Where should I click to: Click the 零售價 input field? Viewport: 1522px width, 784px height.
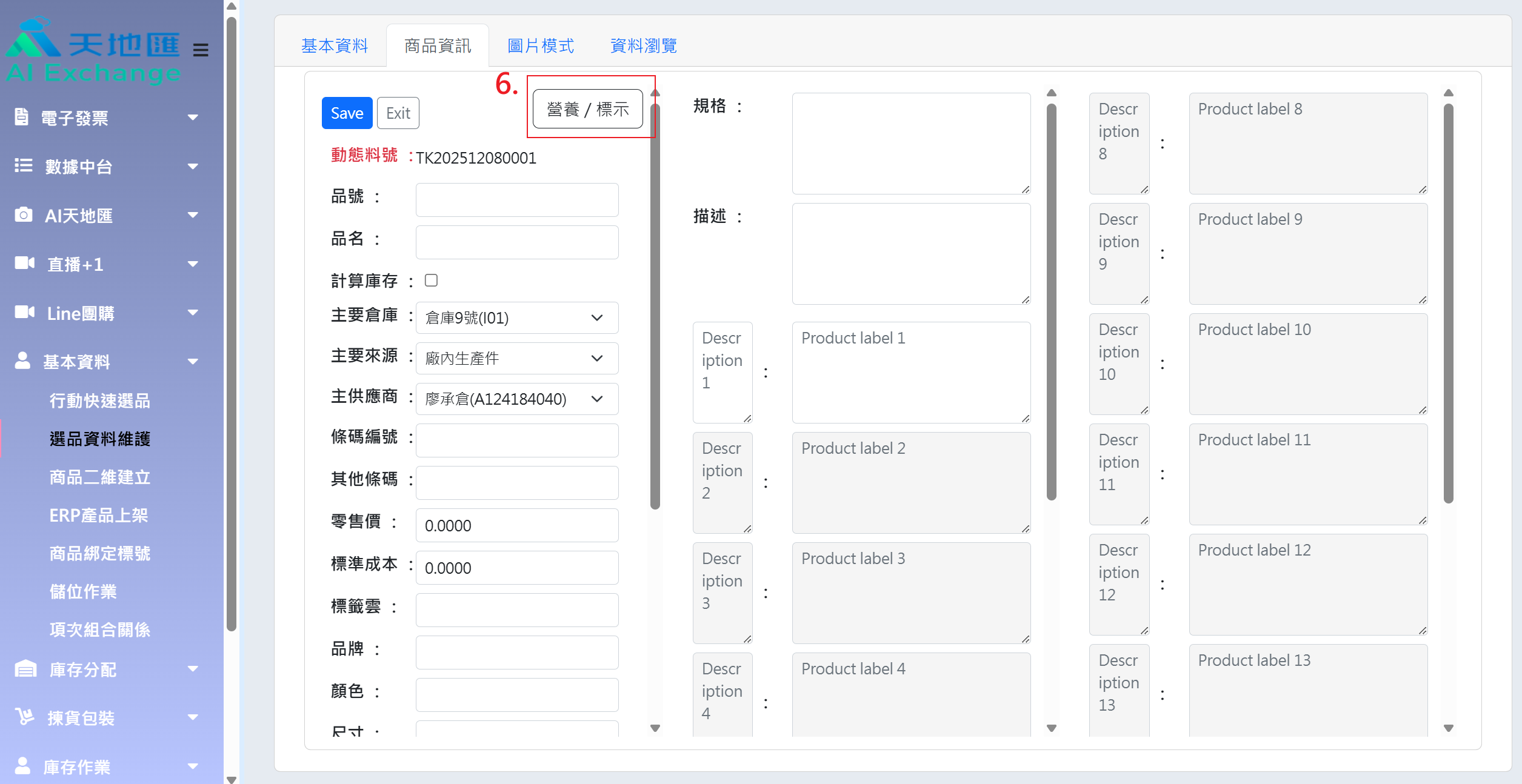(x=516, y=525)
